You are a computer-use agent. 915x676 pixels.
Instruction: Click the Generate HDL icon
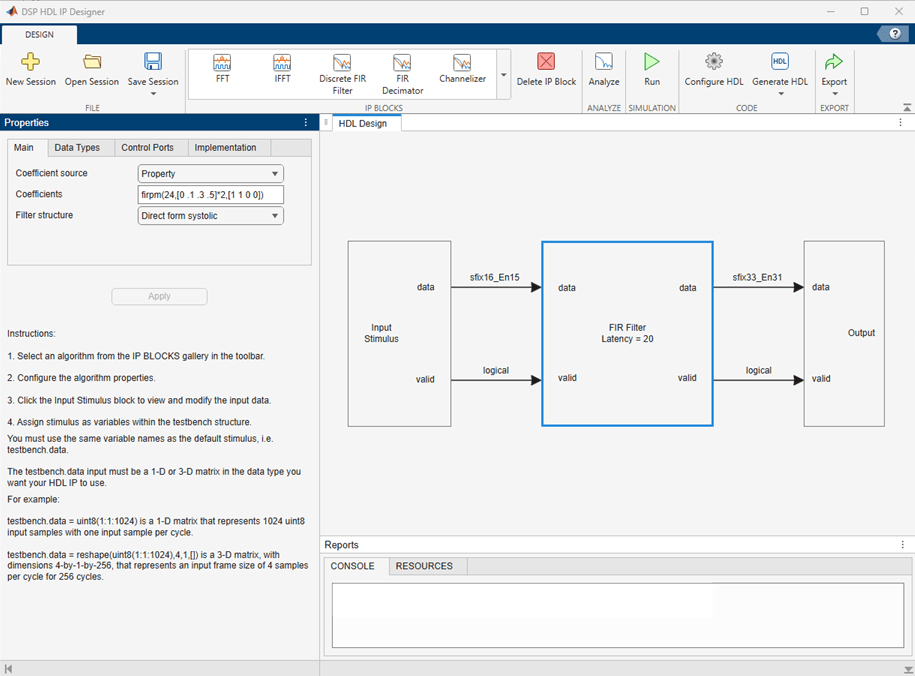pyautogui.click(x=780, y=61)
